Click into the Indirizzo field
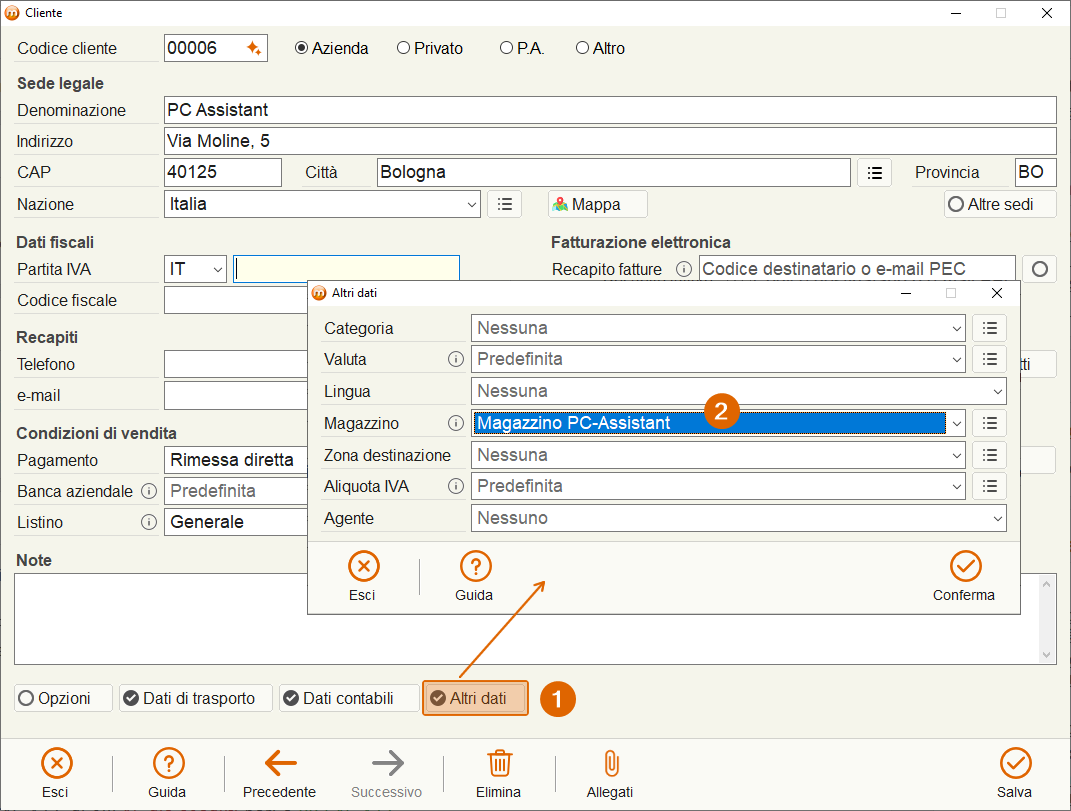 pyautogui.click(x=610, y=141)
